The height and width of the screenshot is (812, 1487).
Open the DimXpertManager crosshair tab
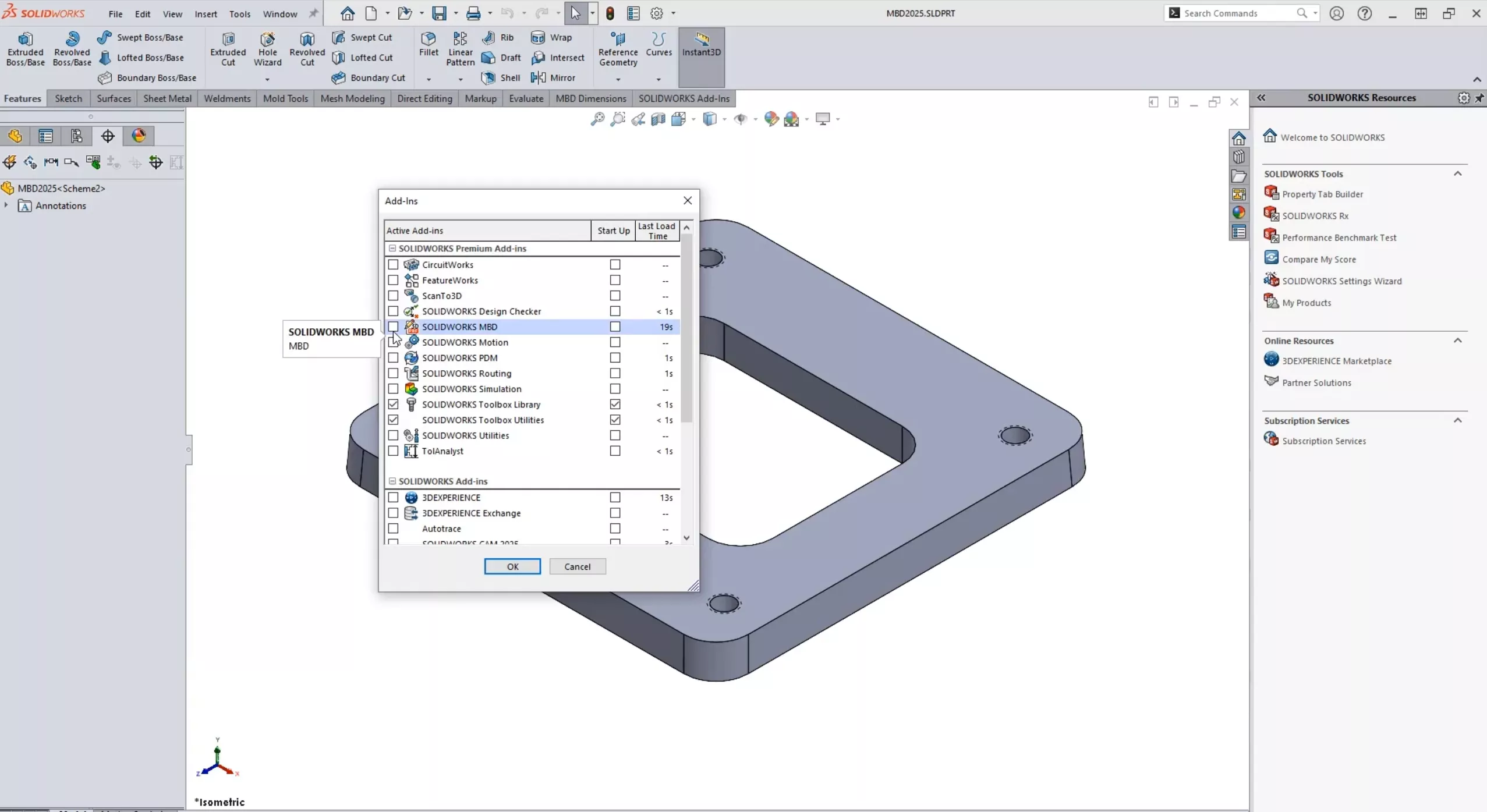pyautogui.click(x=108, y=136)
